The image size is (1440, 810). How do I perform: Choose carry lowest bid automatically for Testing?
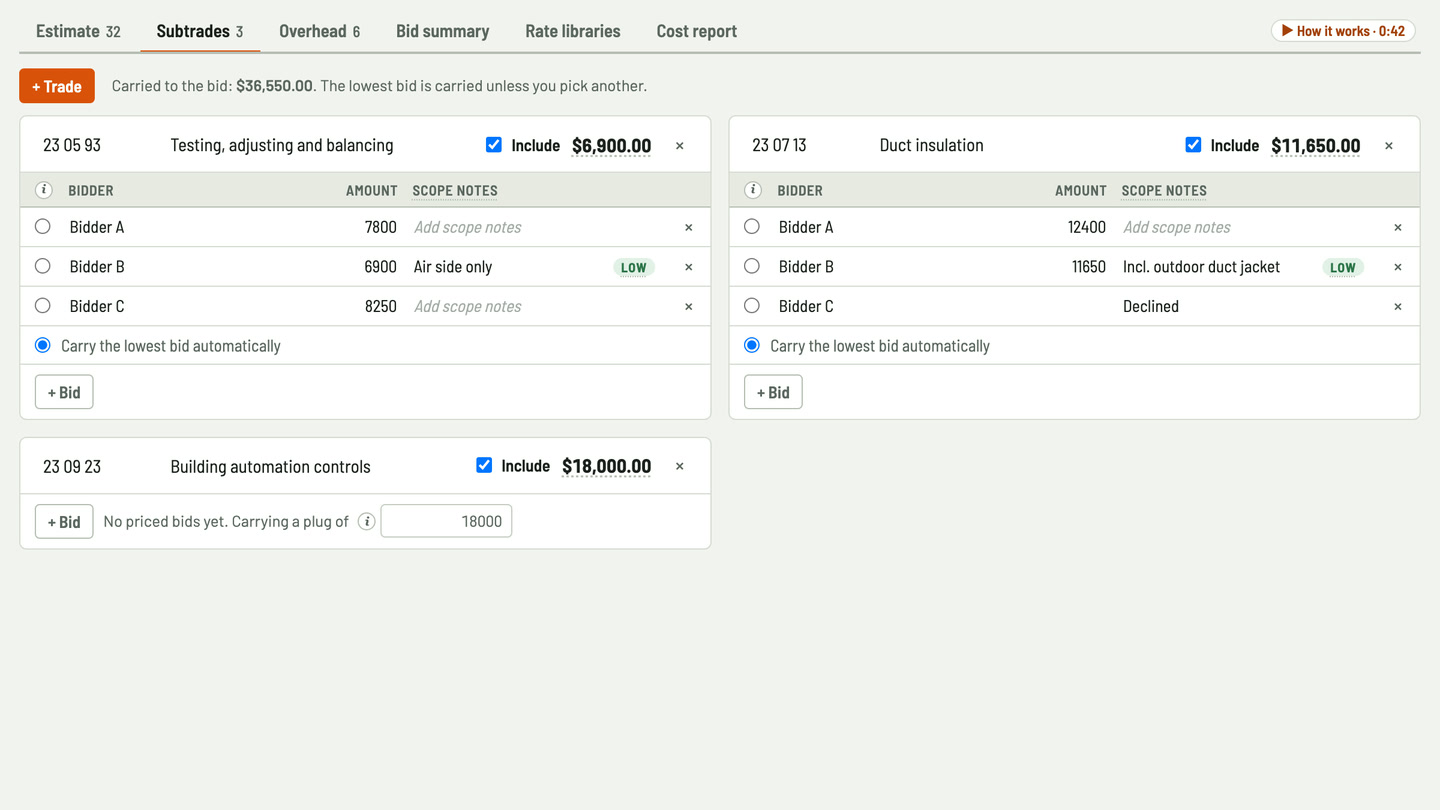pos(43,345)
